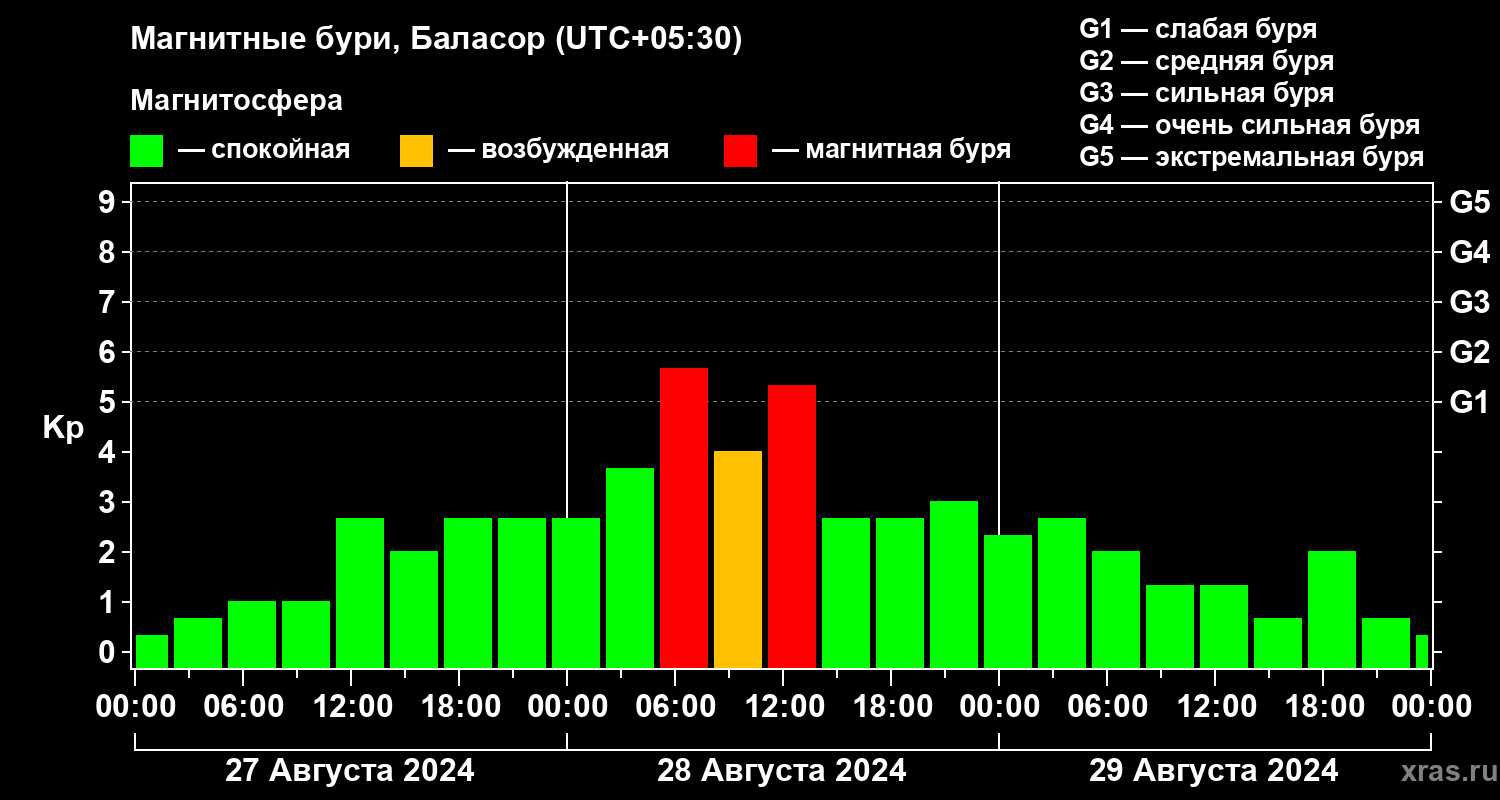Screen dimensions: 1500x800
Task: Click the 'G2 — средняя буря' legend line
Action: pyautogui.click(x=1206, y=61)
